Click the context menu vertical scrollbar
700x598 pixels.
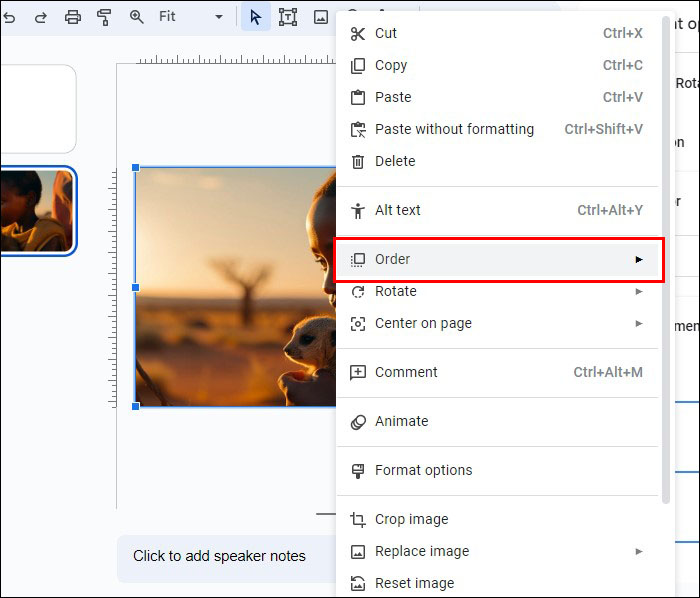665,260
